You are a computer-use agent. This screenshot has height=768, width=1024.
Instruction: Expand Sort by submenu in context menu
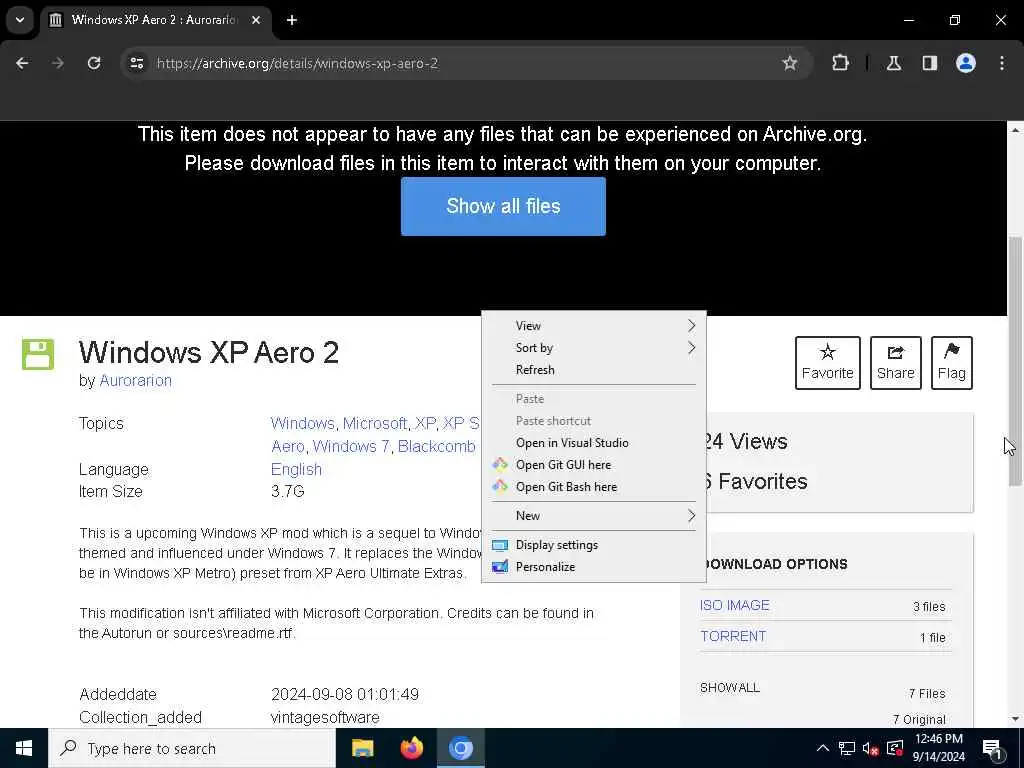(x=594, y=347)
